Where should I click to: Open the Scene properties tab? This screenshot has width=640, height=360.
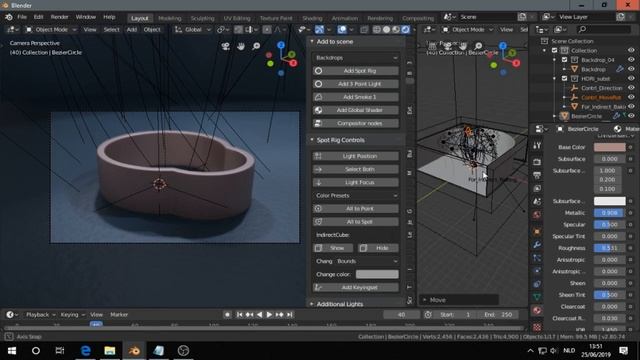(537, 201)
